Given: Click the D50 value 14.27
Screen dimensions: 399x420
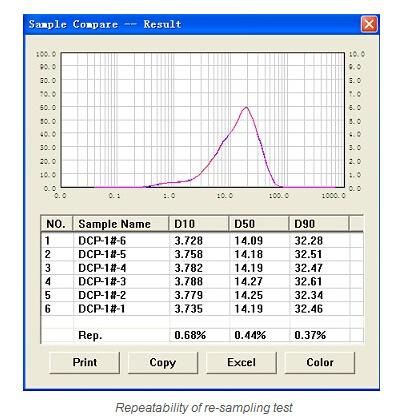Looking at the screenshot, I should pos(248,282).
